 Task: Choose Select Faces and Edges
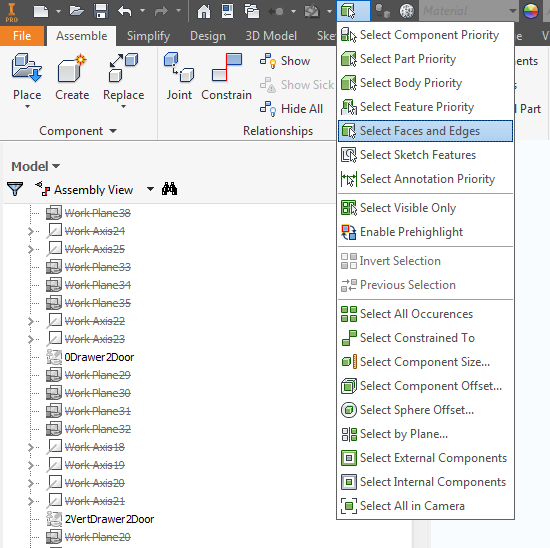(x=425, y=131)
